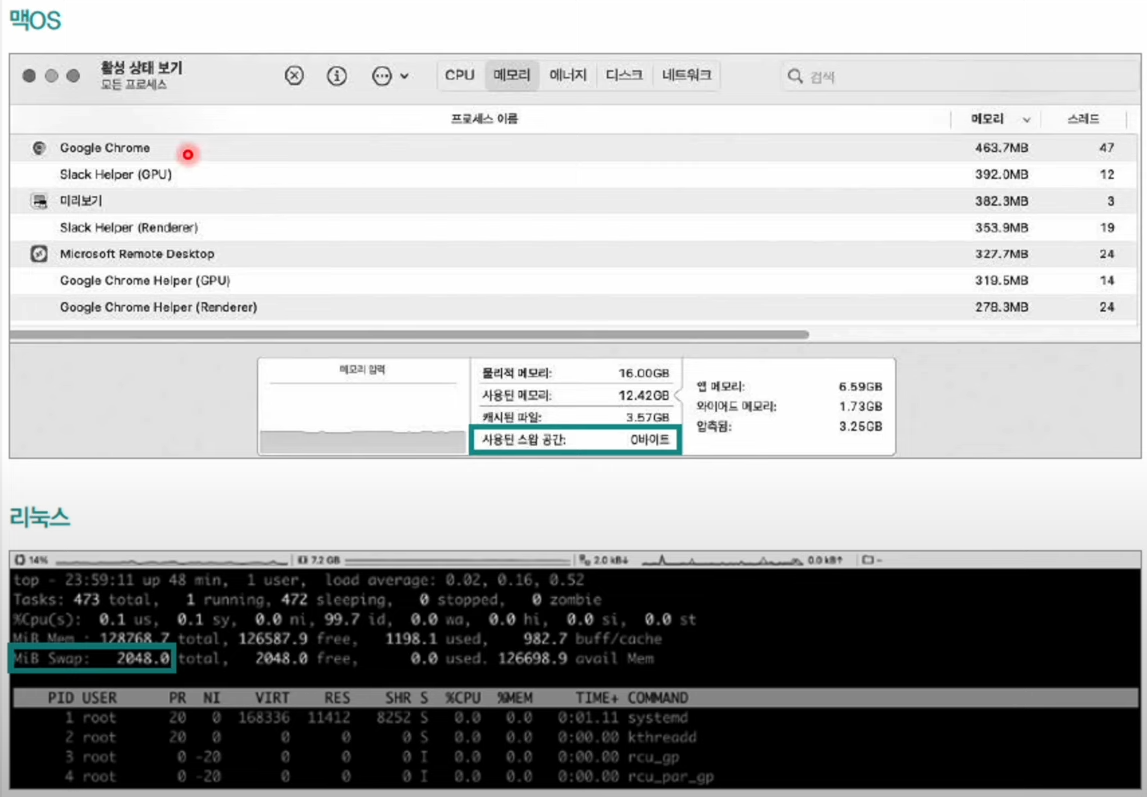
Task: Click the 392.0MB memory value
Action: pos(1001,174)
